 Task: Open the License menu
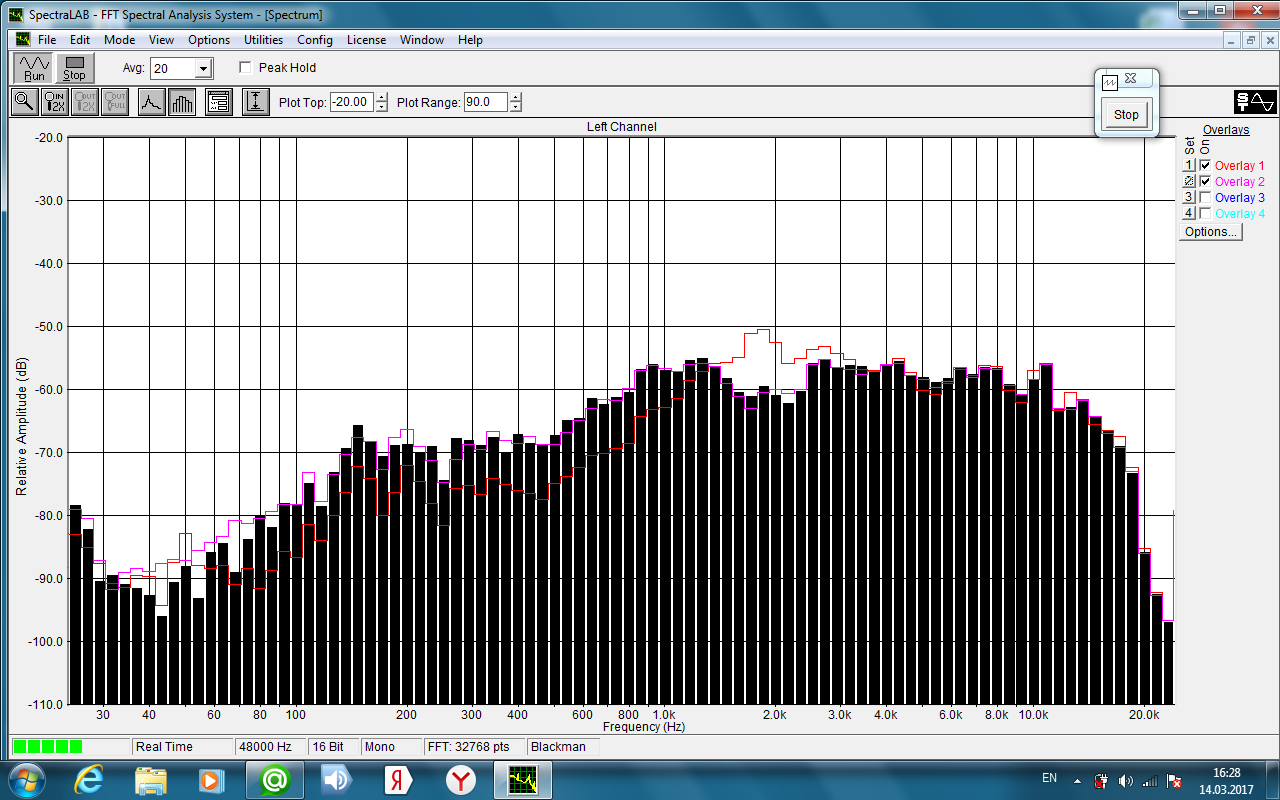point(366,40)
